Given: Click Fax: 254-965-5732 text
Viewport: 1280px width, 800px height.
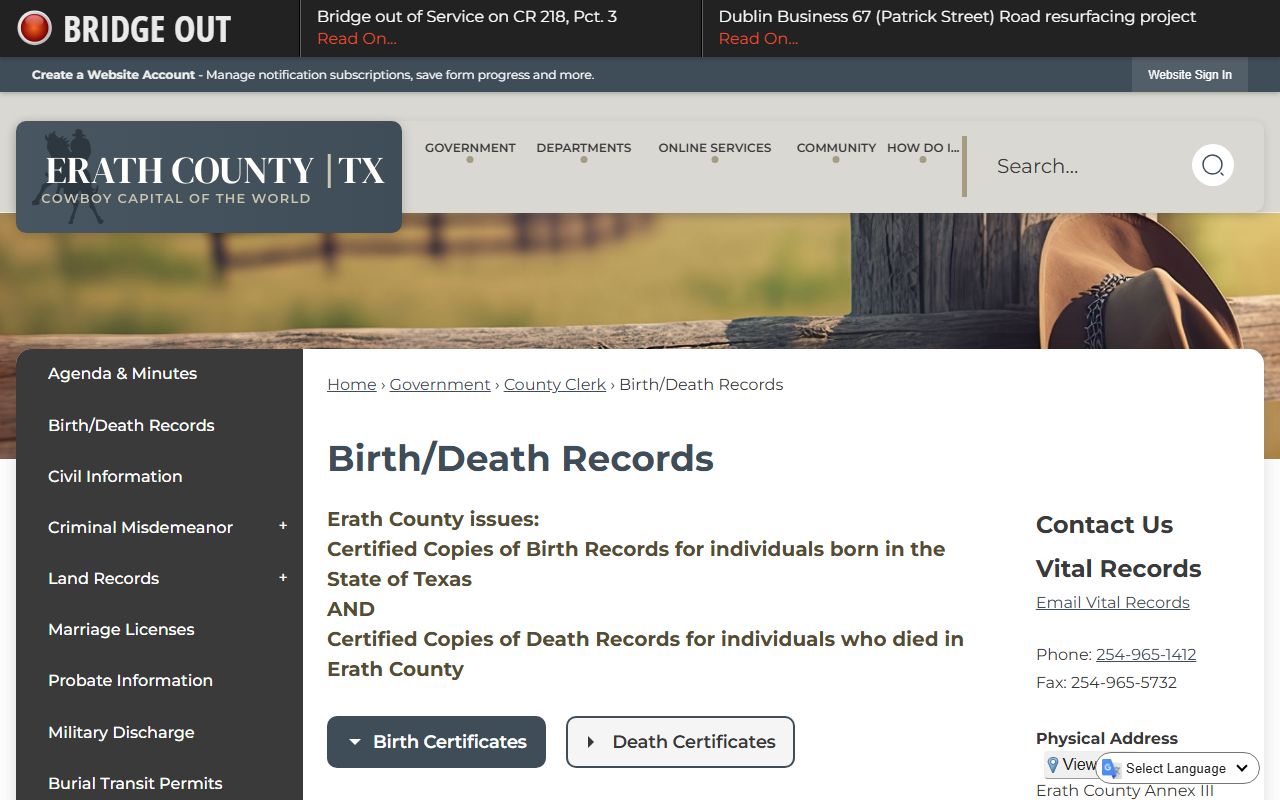Looking at the screenshot, I should click(x=1106, y=682).
